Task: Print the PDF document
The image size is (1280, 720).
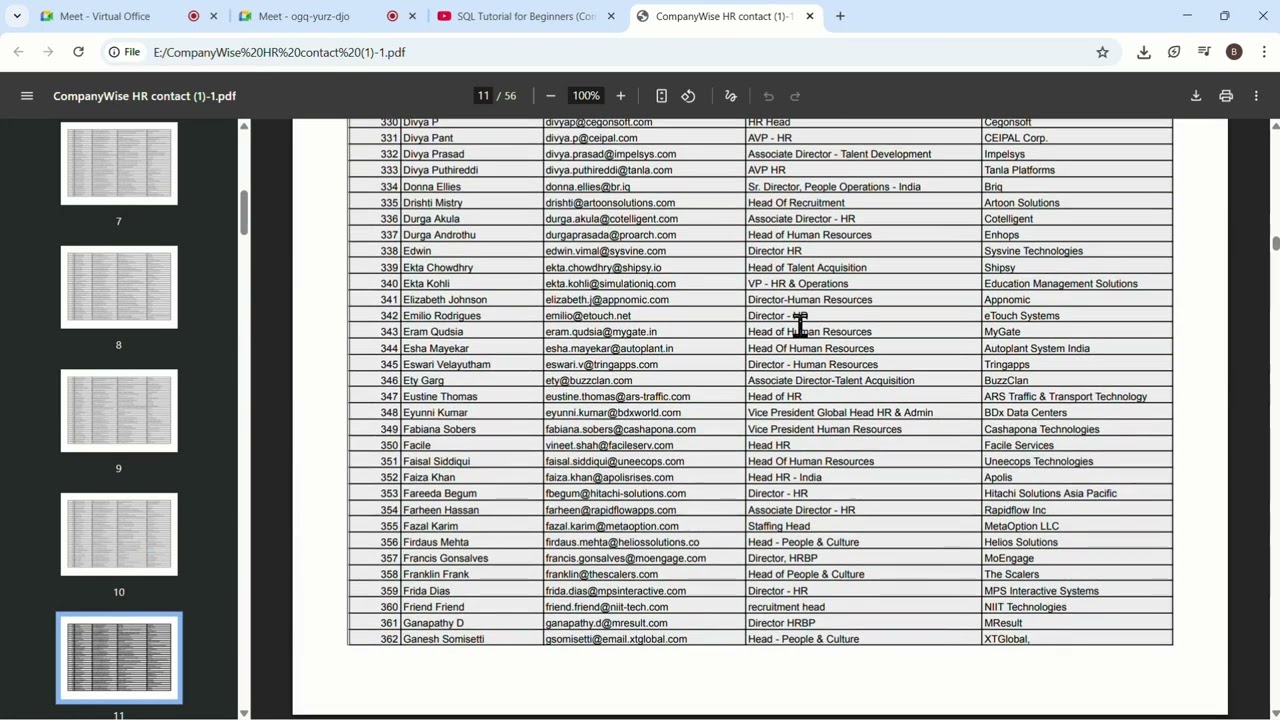Action: (x=1226, y=96)
